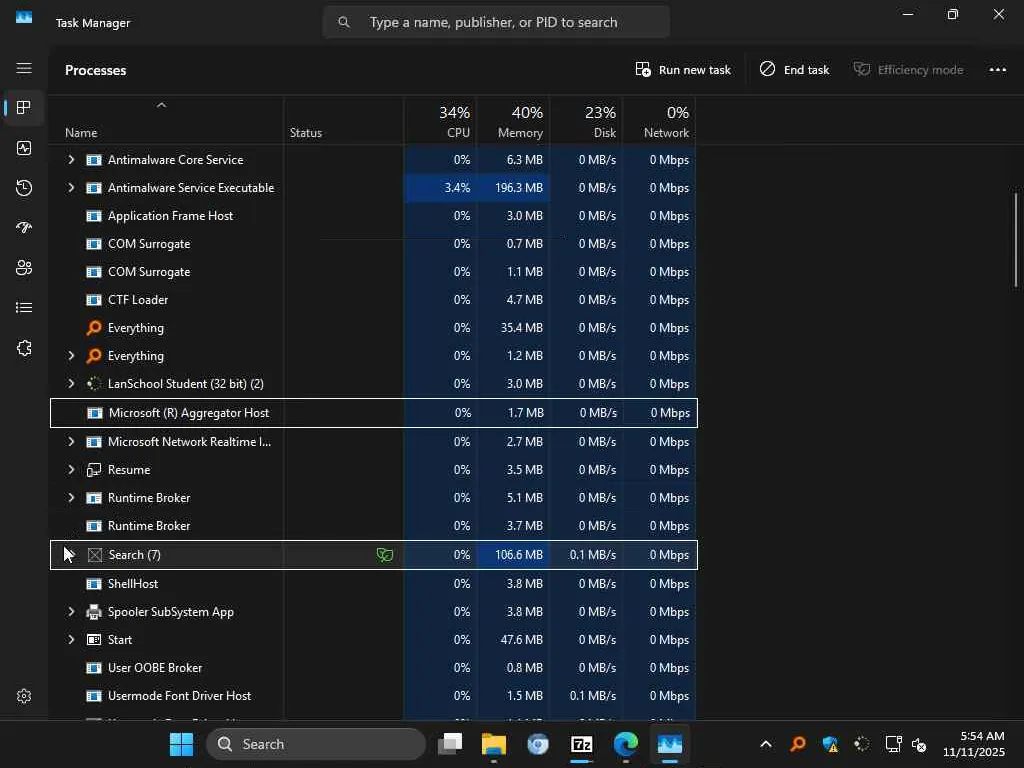Screen dimensions: 1024x768
Task: Open the hamburger navigation menu
Action: pyautogui.click(x=24, y=68)
